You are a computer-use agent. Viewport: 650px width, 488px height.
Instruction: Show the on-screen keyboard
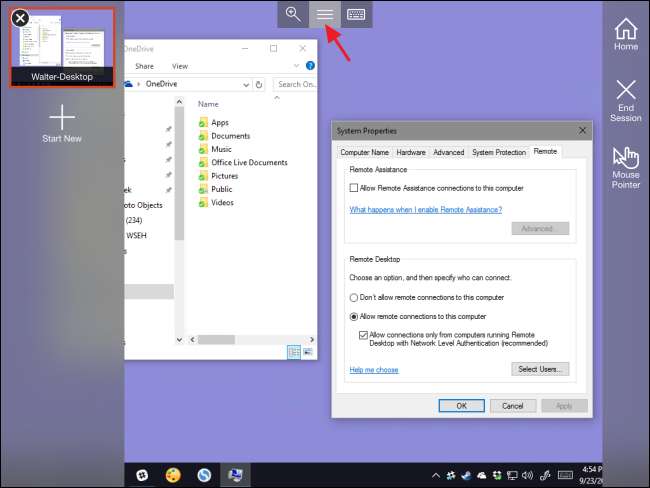[x=356, y=14]
